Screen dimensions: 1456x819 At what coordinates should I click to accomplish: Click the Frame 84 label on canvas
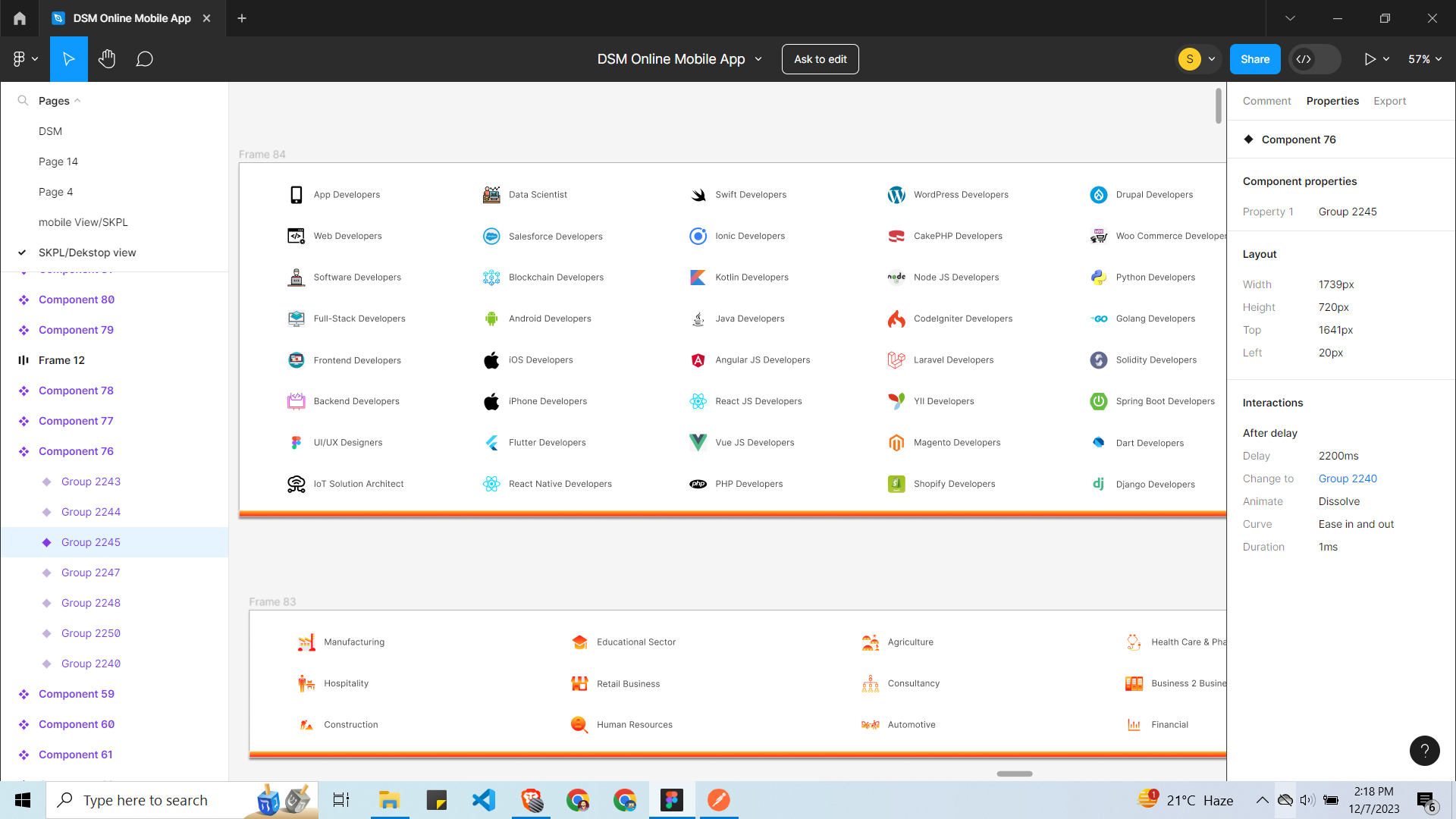point(262,154)
